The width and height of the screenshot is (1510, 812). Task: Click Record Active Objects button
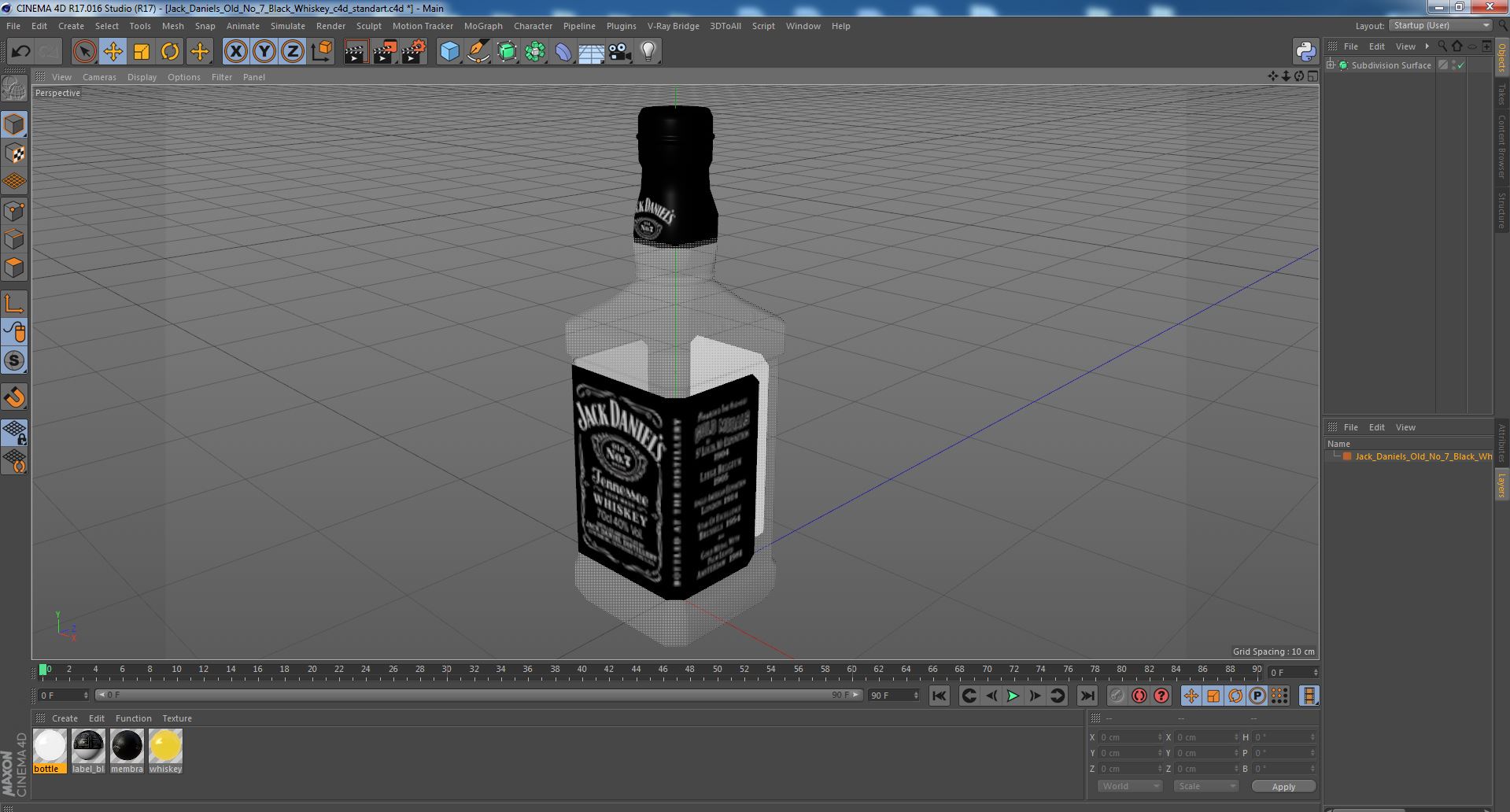point(1117,696)
